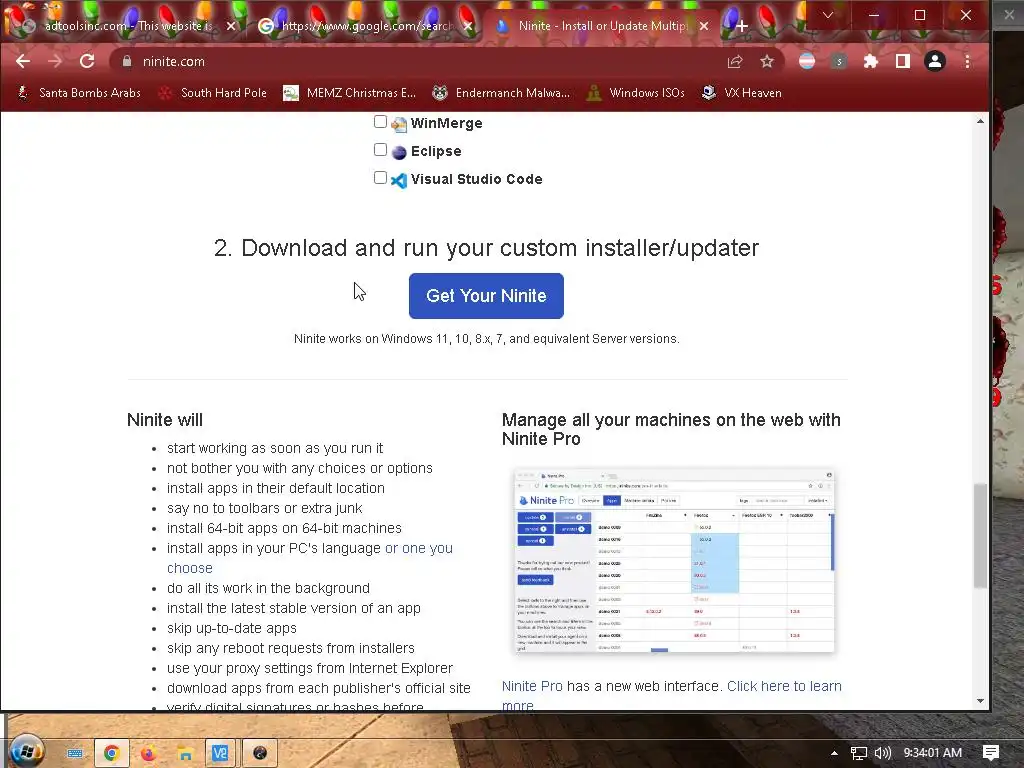The image size is (1024, 768).
Task: Check the WinMerge checkbox
Action: coord(380,121)
